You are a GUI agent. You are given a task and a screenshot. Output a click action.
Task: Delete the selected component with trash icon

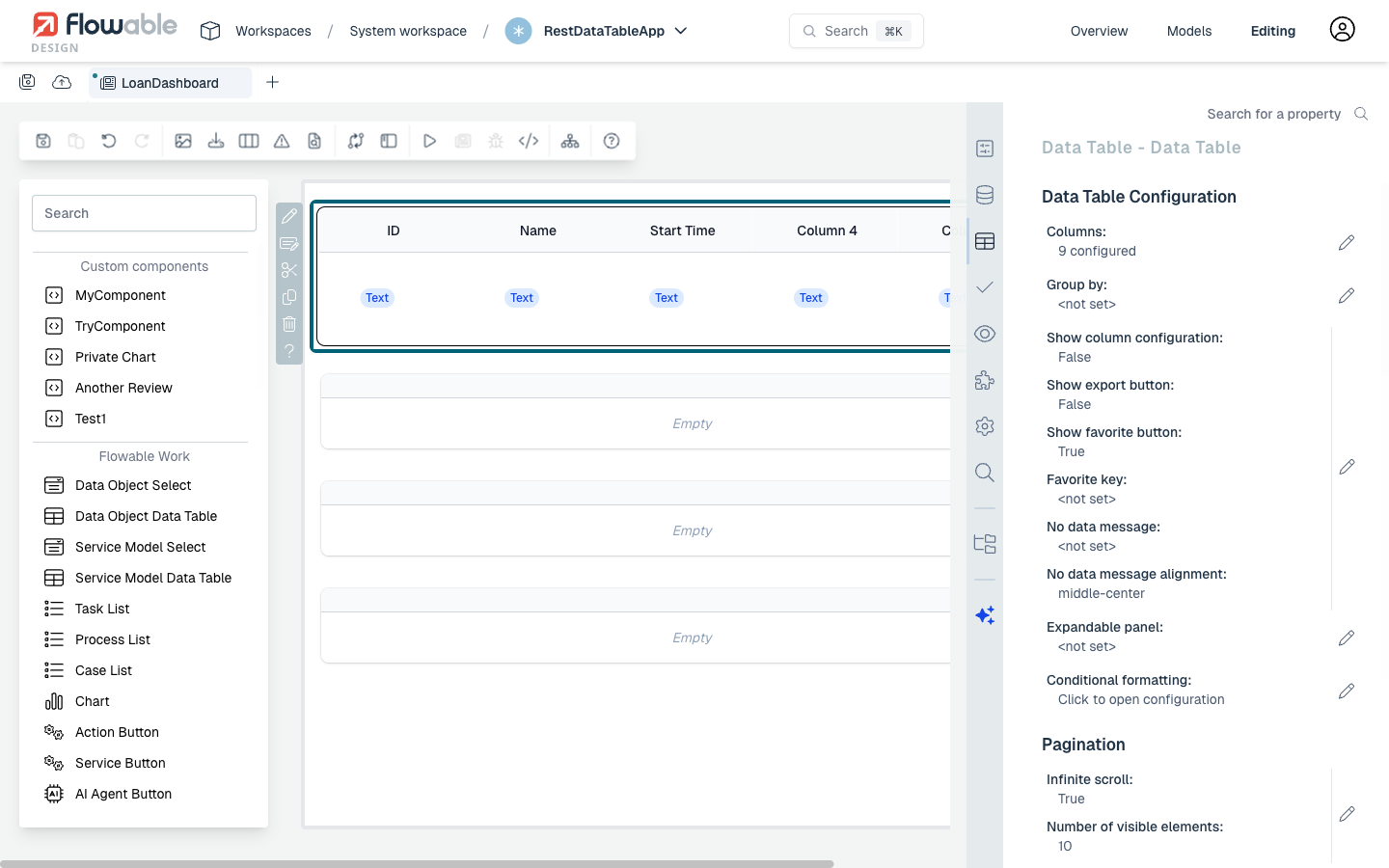click(x=289, y=324)
